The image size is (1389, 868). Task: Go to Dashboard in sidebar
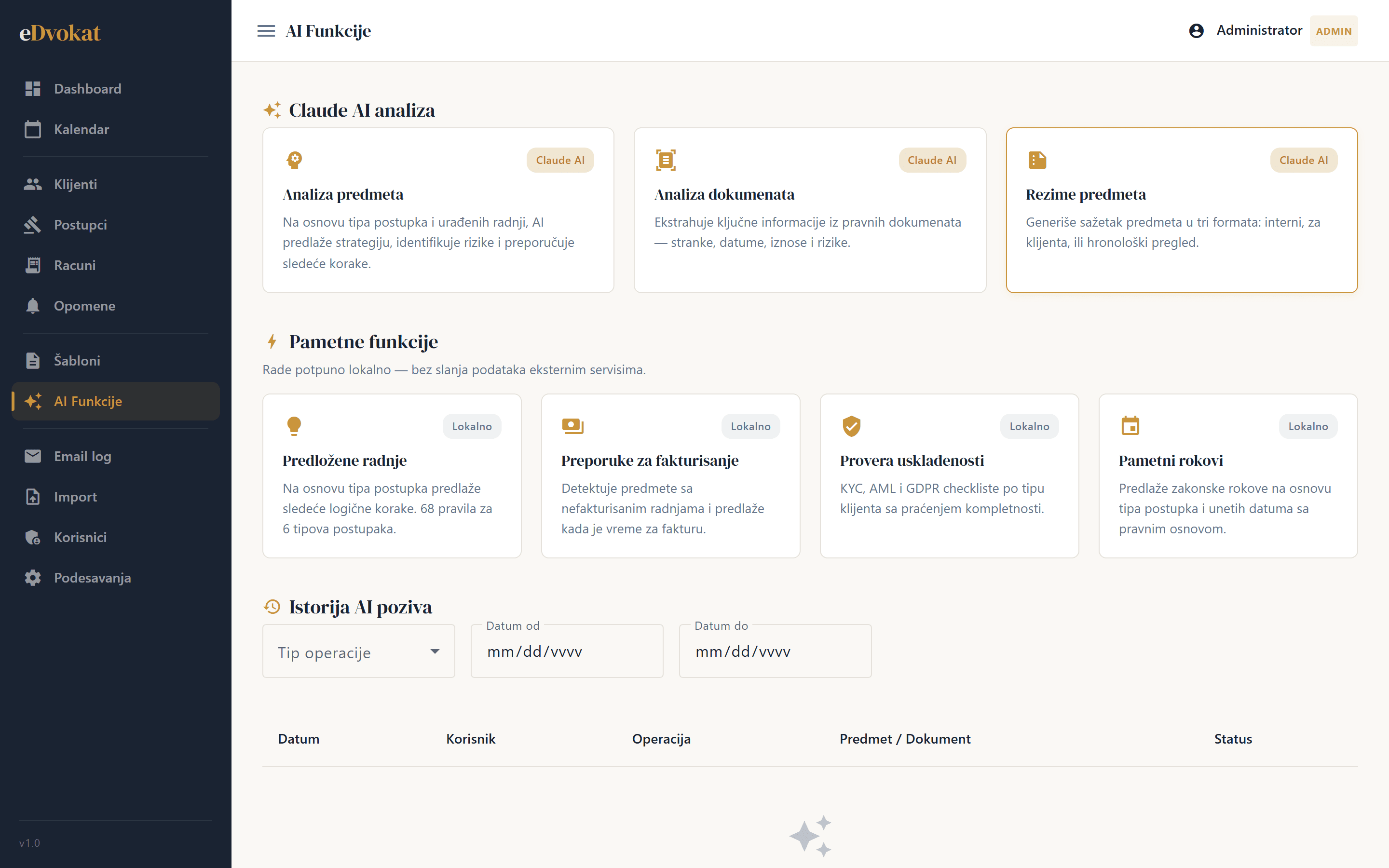pos(115,88)
